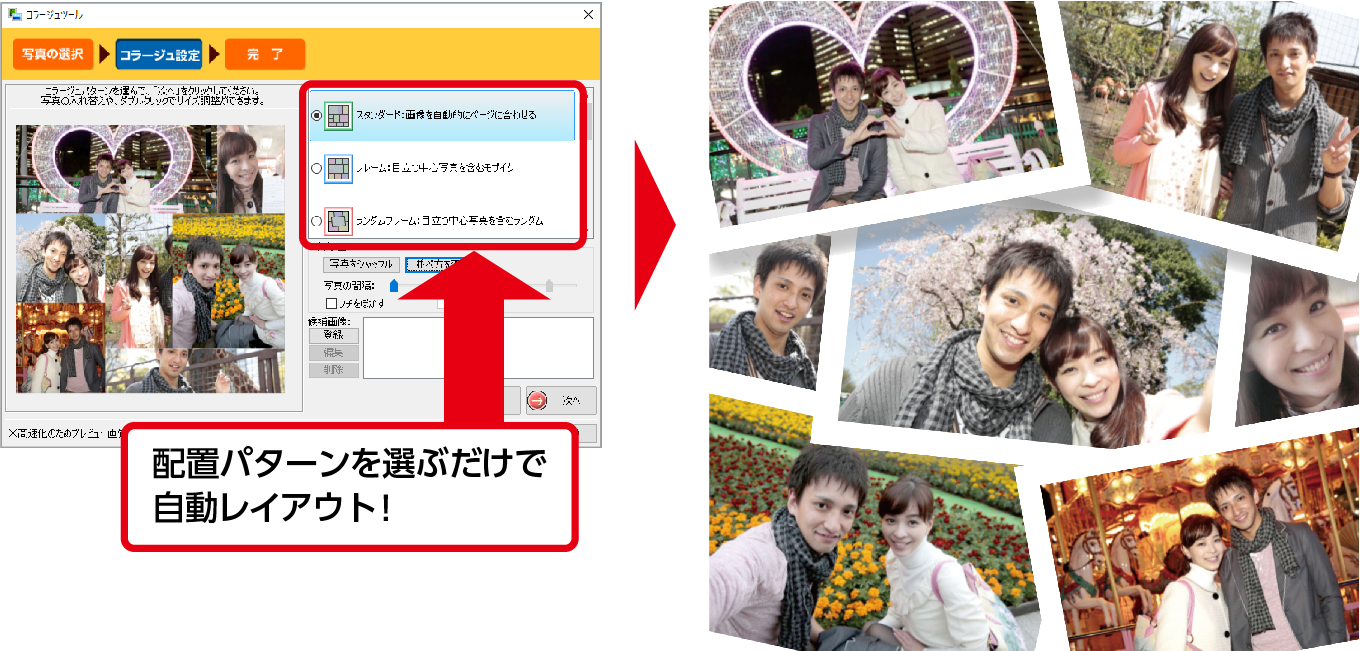Click the red circular next-arrow icon

coord(536,402)
